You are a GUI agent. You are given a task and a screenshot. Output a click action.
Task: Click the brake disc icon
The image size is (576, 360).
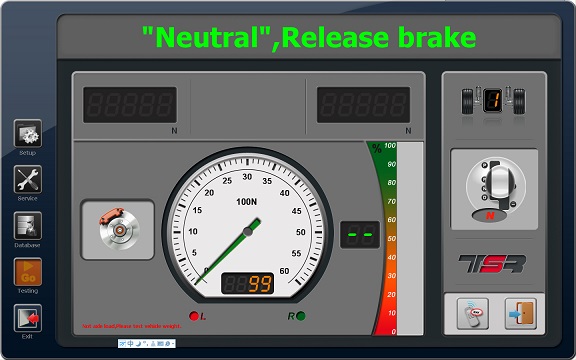pos(118,230)
